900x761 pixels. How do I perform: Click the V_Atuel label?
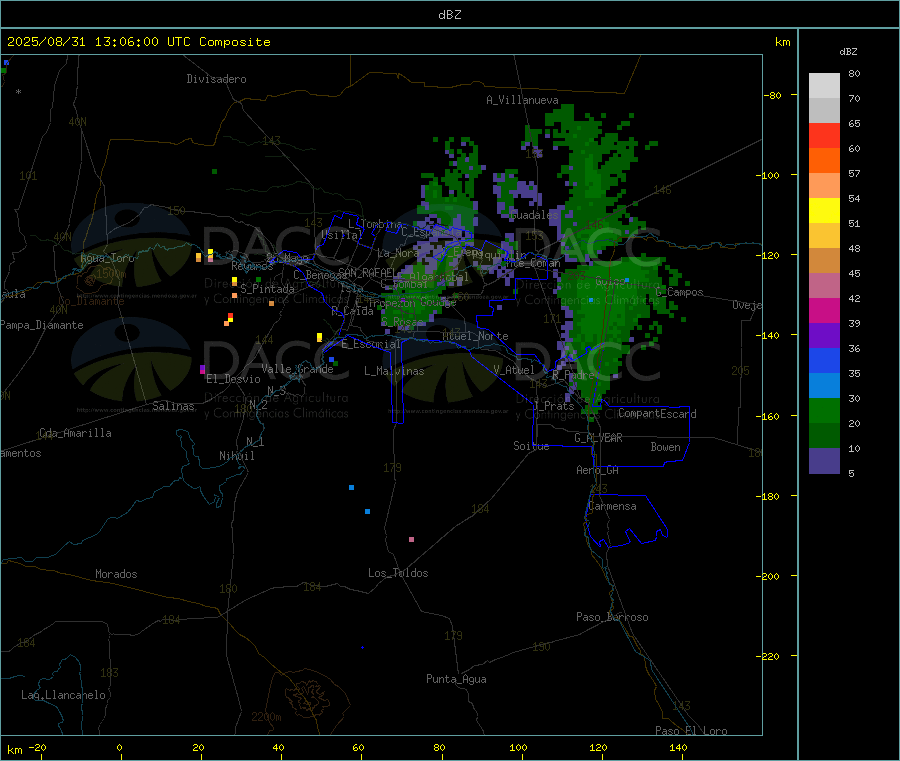click(514, 370)
